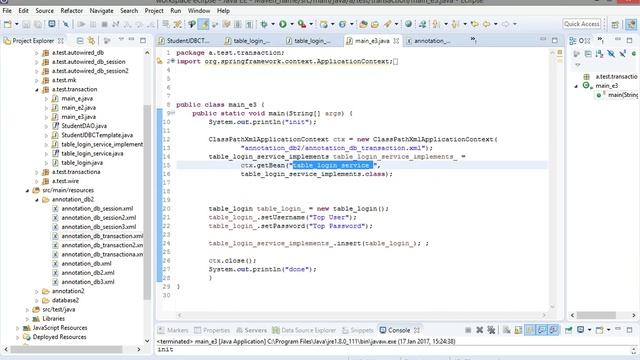Viewport: 640px width, 360px height.
Task: Click Skip All Breakpoints toolbar icon
Action: [x=65, y=24]
